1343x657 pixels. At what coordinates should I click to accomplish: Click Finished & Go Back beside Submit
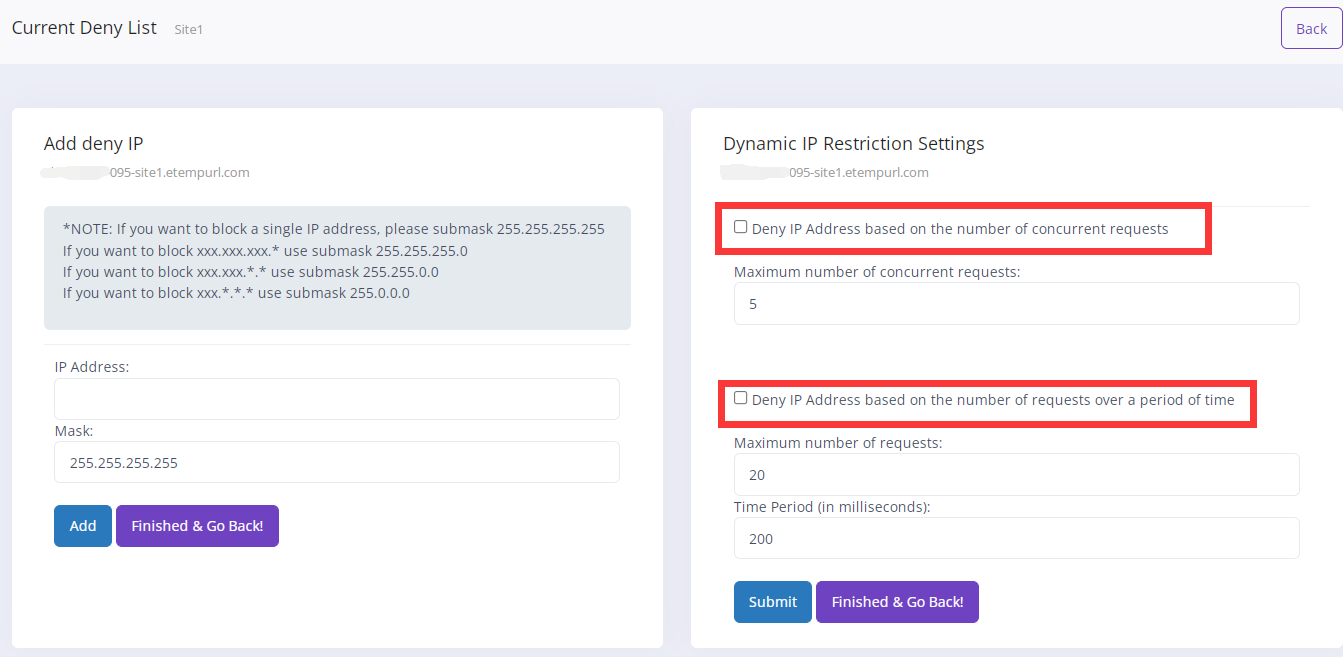tap(897, 602)
